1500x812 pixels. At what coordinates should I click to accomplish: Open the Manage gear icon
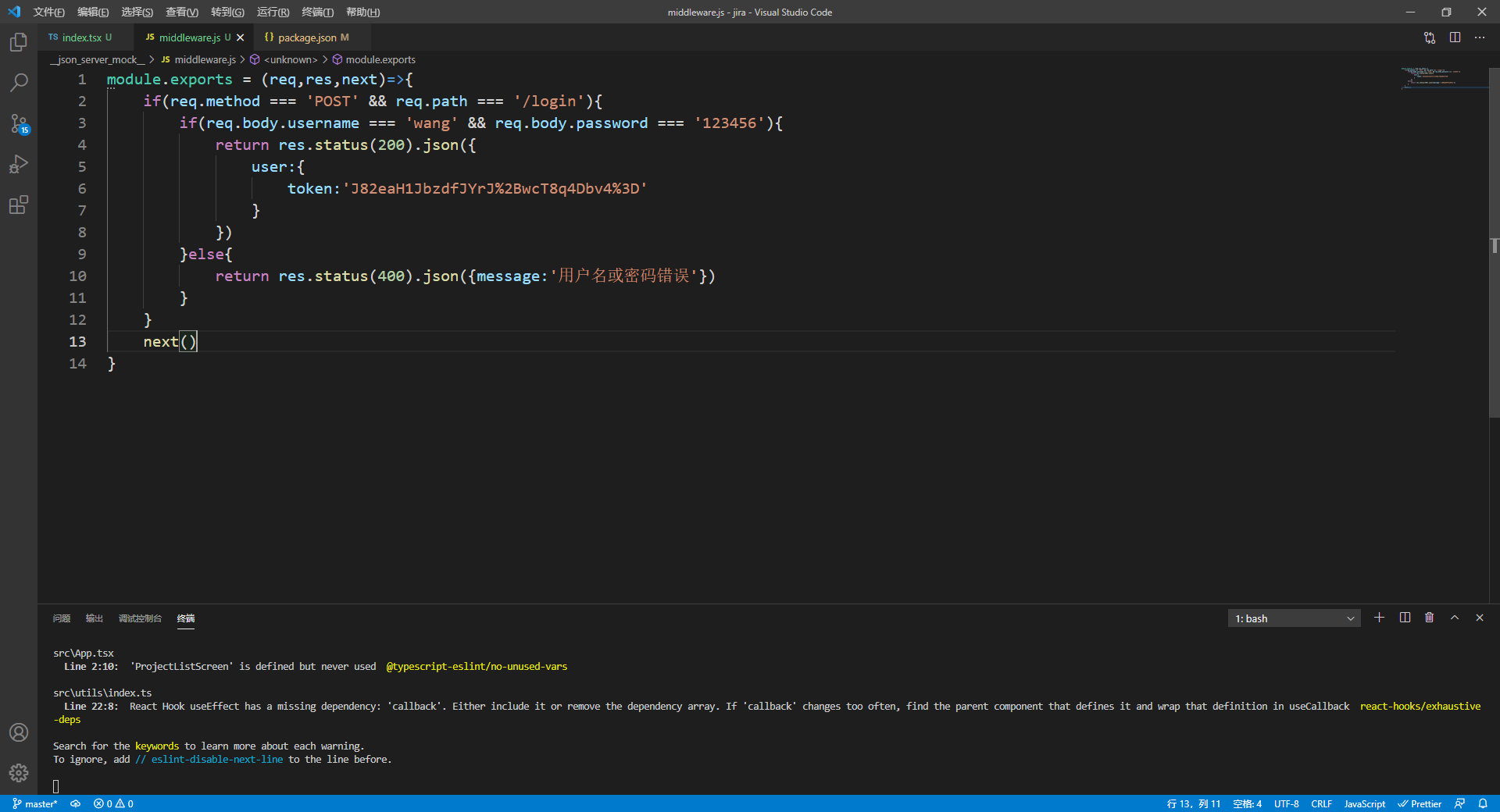point(19,773)
